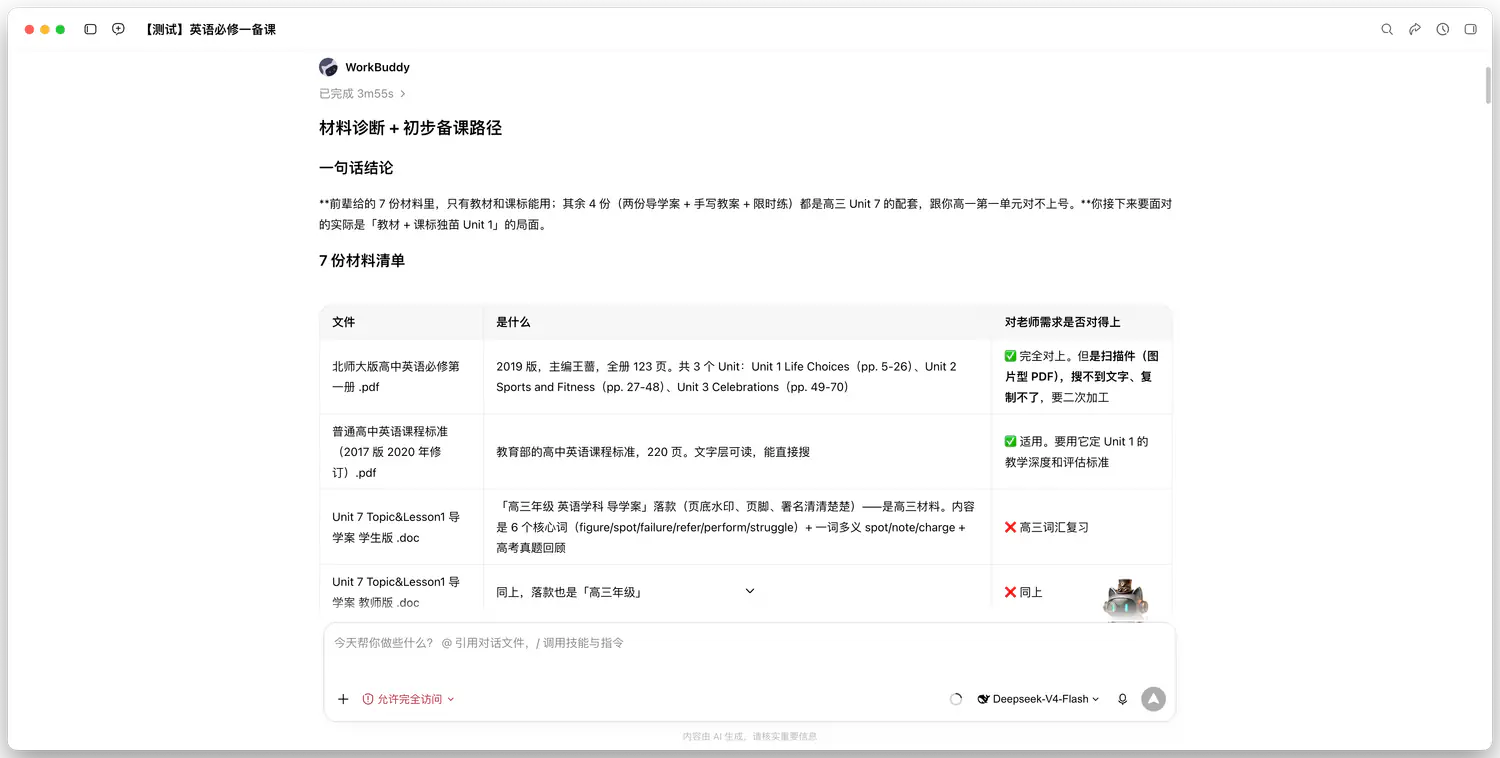
Task: Click the floating robot mascot
Action: (1125, 601)
